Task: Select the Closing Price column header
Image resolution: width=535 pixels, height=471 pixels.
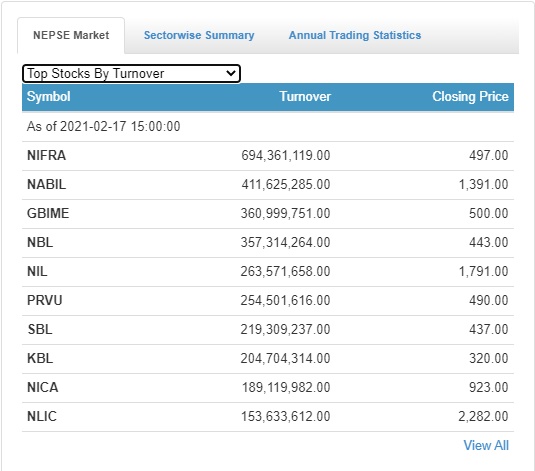Action: click(470, 97)
